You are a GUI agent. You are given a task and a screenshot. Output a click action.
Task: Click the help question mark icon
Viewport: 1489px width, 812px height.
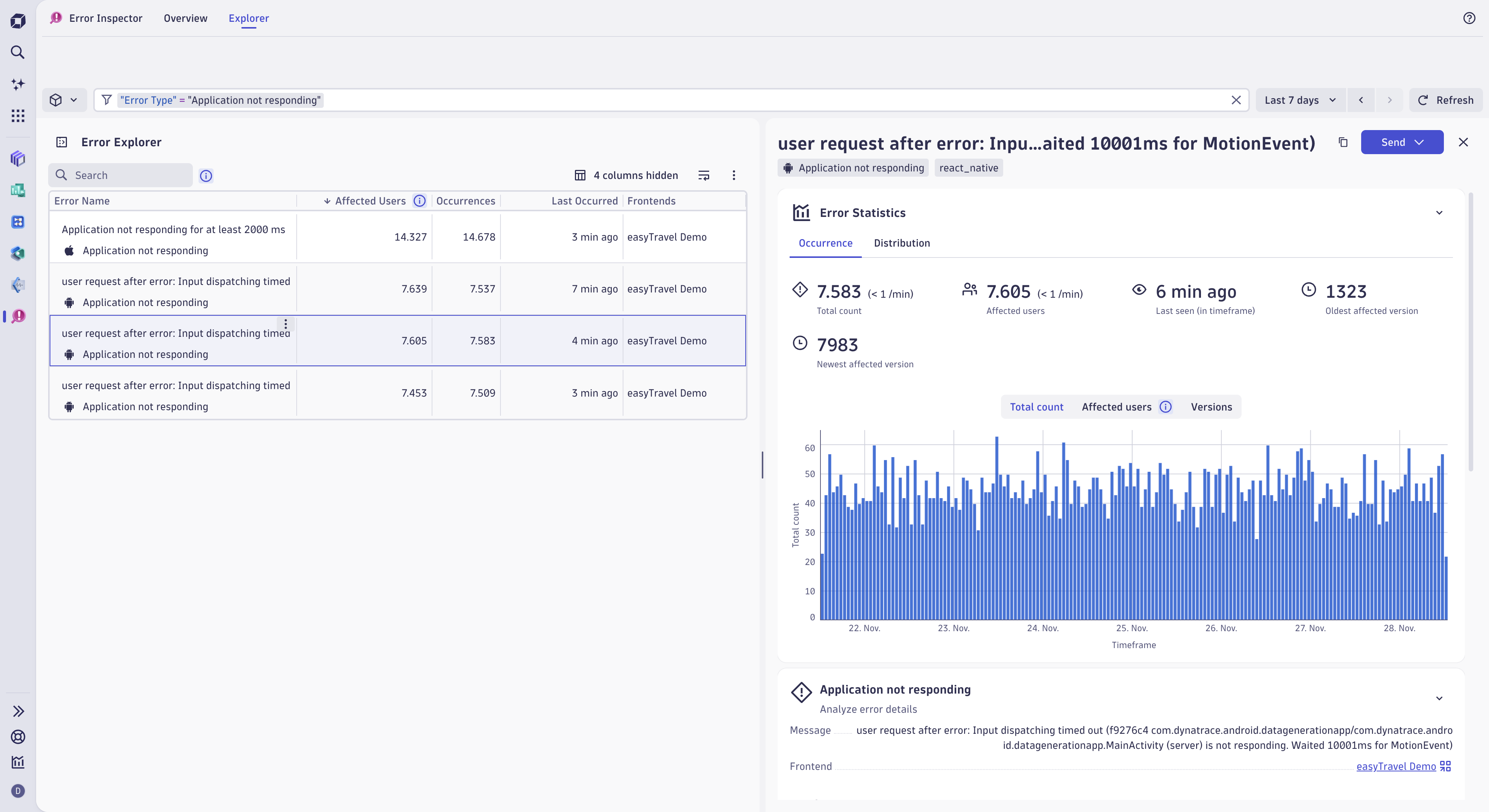coord(1469,18)
